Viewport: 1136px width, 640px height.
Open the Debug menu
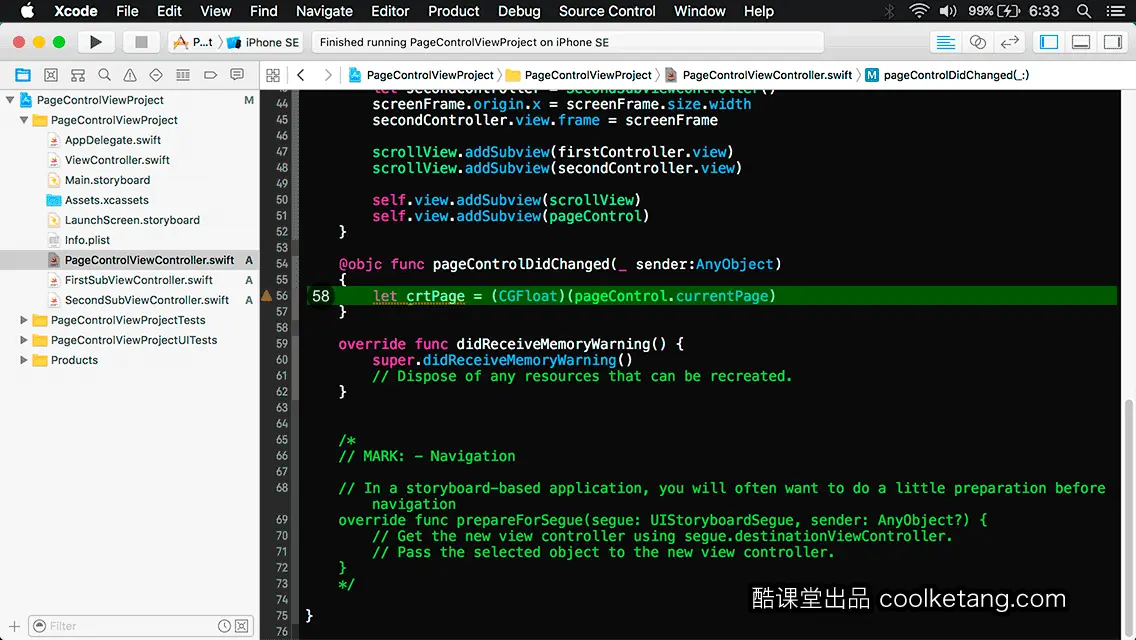click(x=519, y=11)
